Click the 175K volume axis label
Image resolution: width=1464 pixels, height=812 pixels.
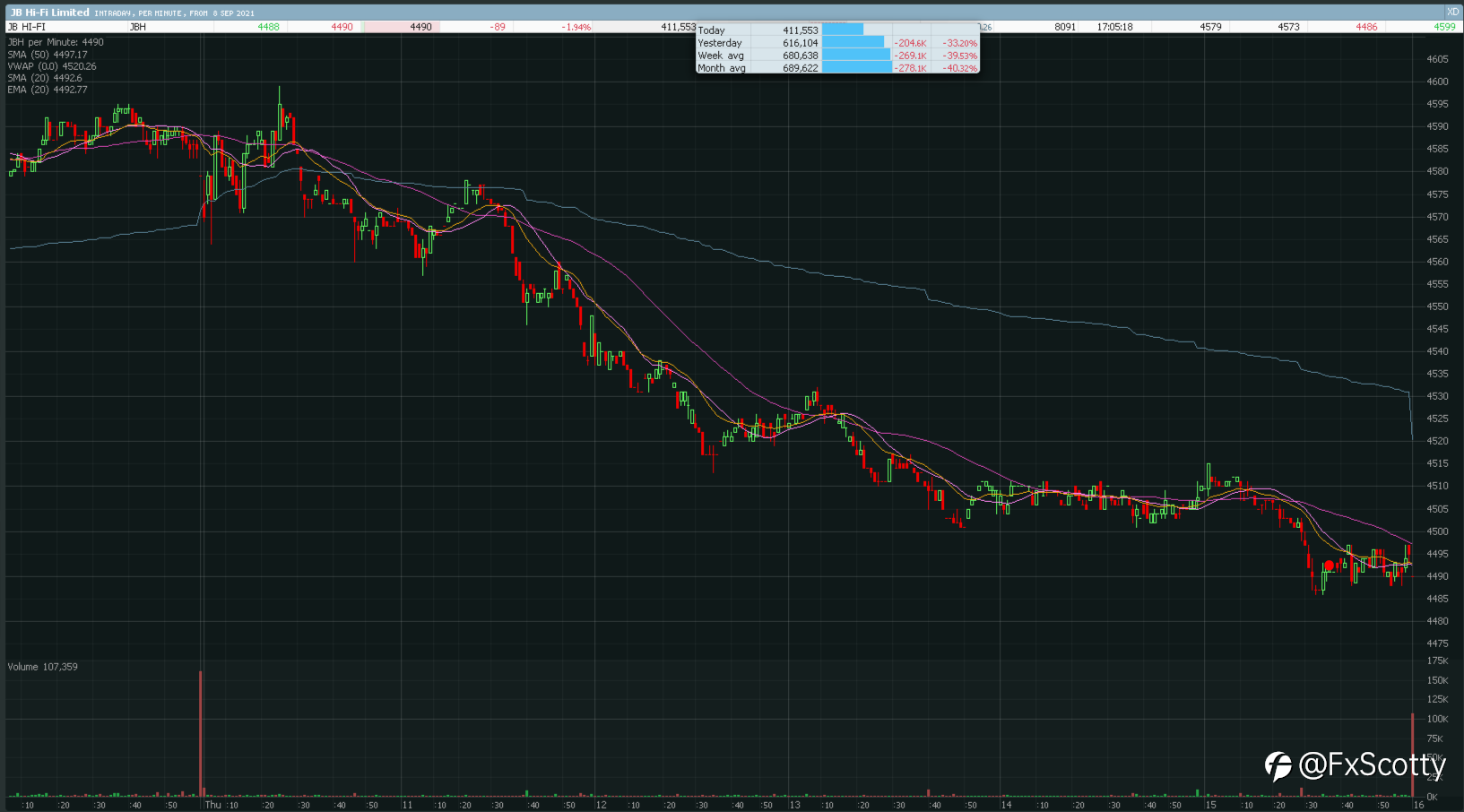(x=1437, y=661)
